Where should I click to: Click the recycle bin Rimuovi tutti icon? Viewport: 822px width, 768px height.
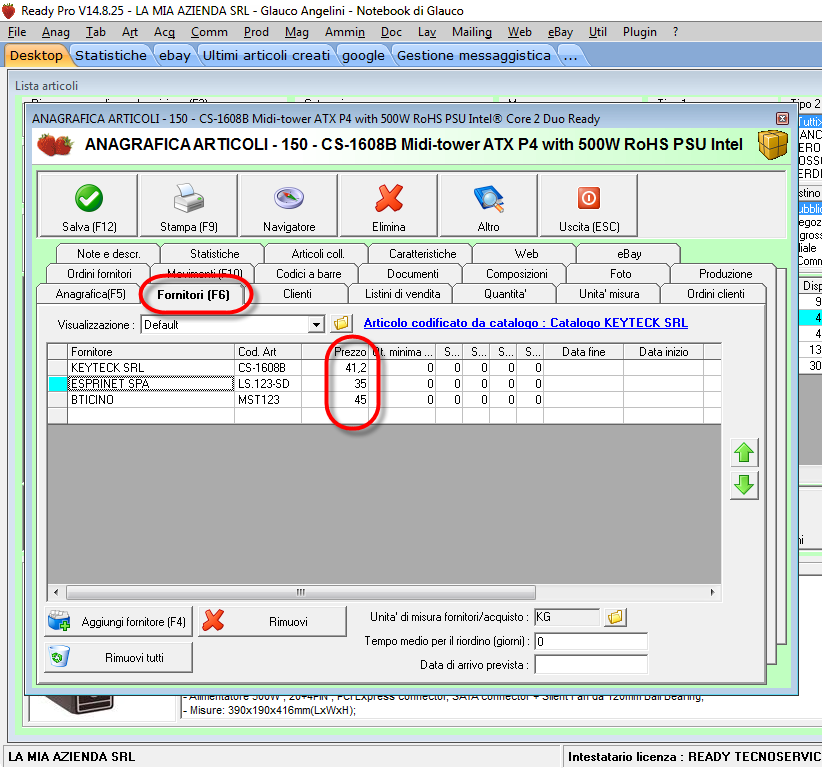click(59, 656)
